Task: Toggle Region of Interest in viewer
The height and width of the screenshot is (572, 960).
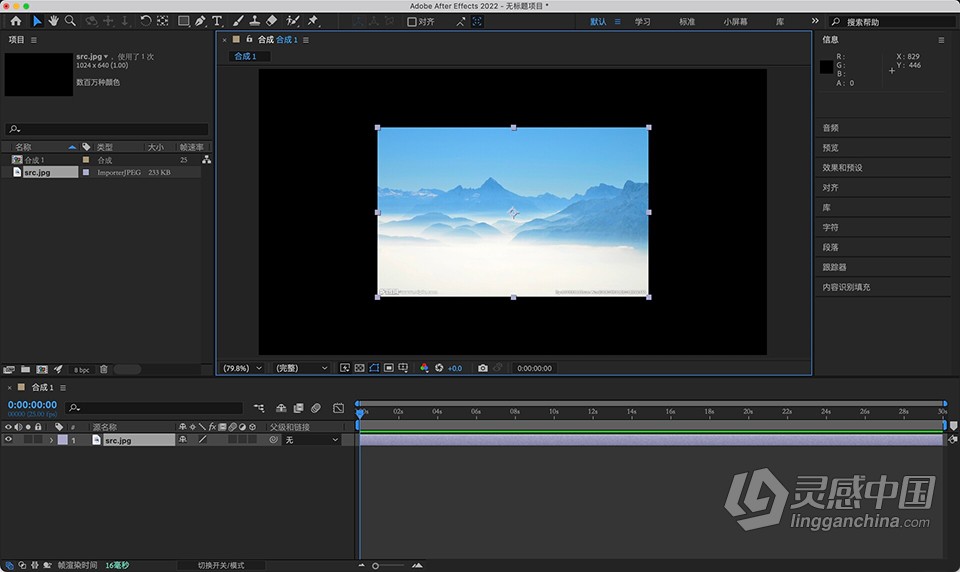Action: coord(389,368)
